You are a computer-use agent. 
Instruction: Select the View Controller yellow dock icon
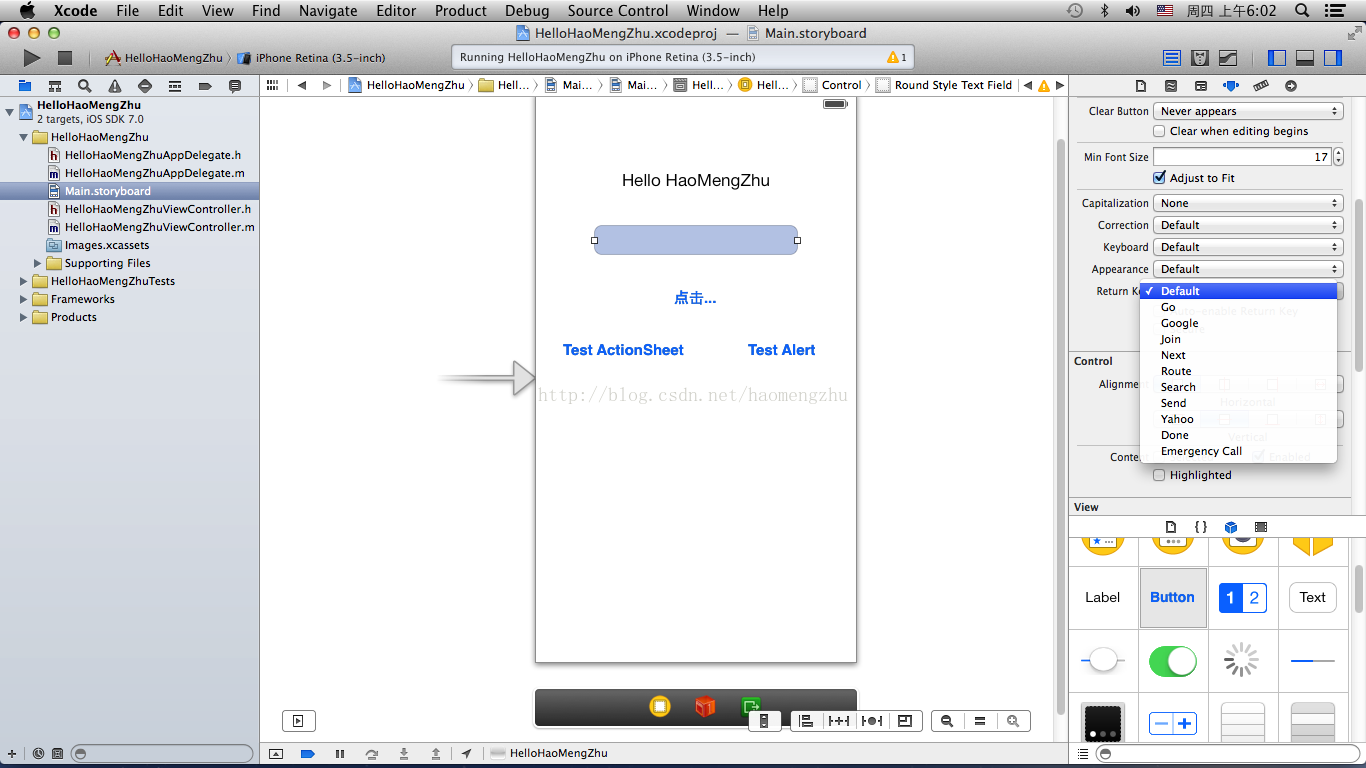click(660, 707)
